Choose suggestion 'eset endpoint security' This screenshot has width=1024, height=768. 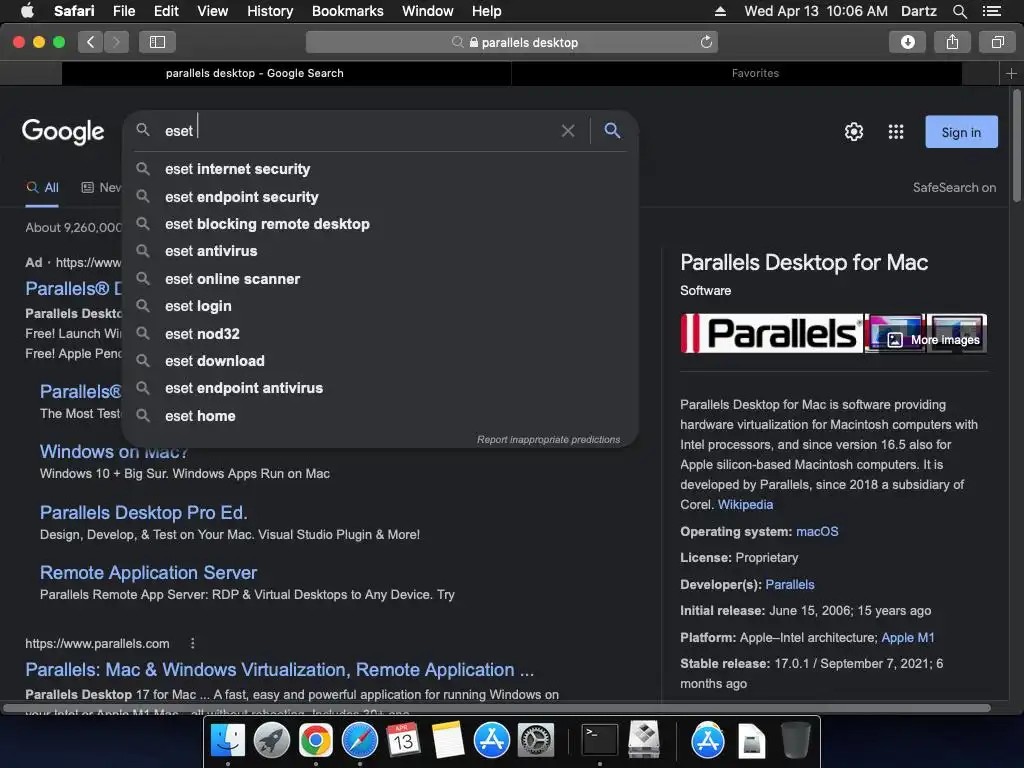coord(380,197)
